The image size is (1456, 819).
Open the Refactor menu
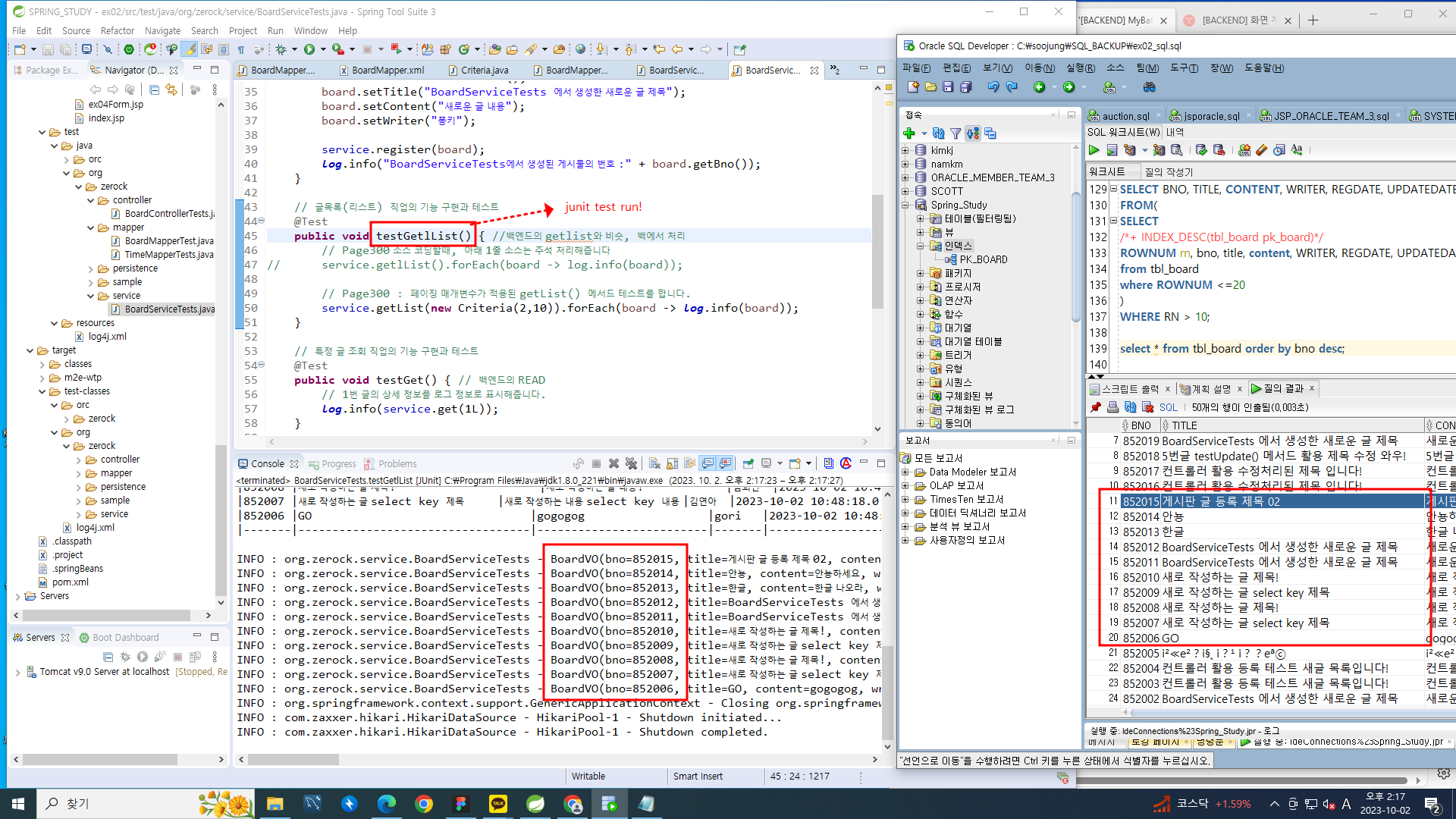[117, 31]
